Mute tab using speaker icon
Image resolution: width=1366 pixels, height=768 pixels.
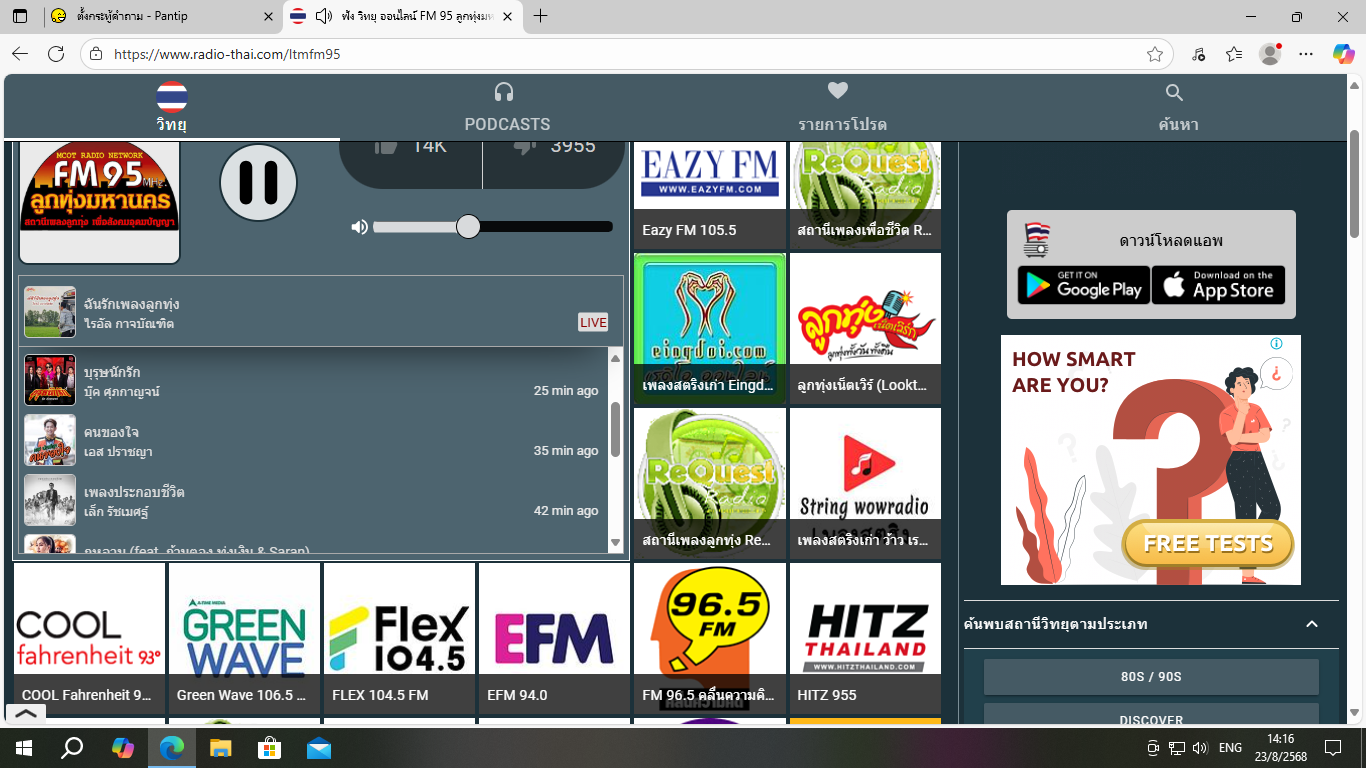pos(323,16)
